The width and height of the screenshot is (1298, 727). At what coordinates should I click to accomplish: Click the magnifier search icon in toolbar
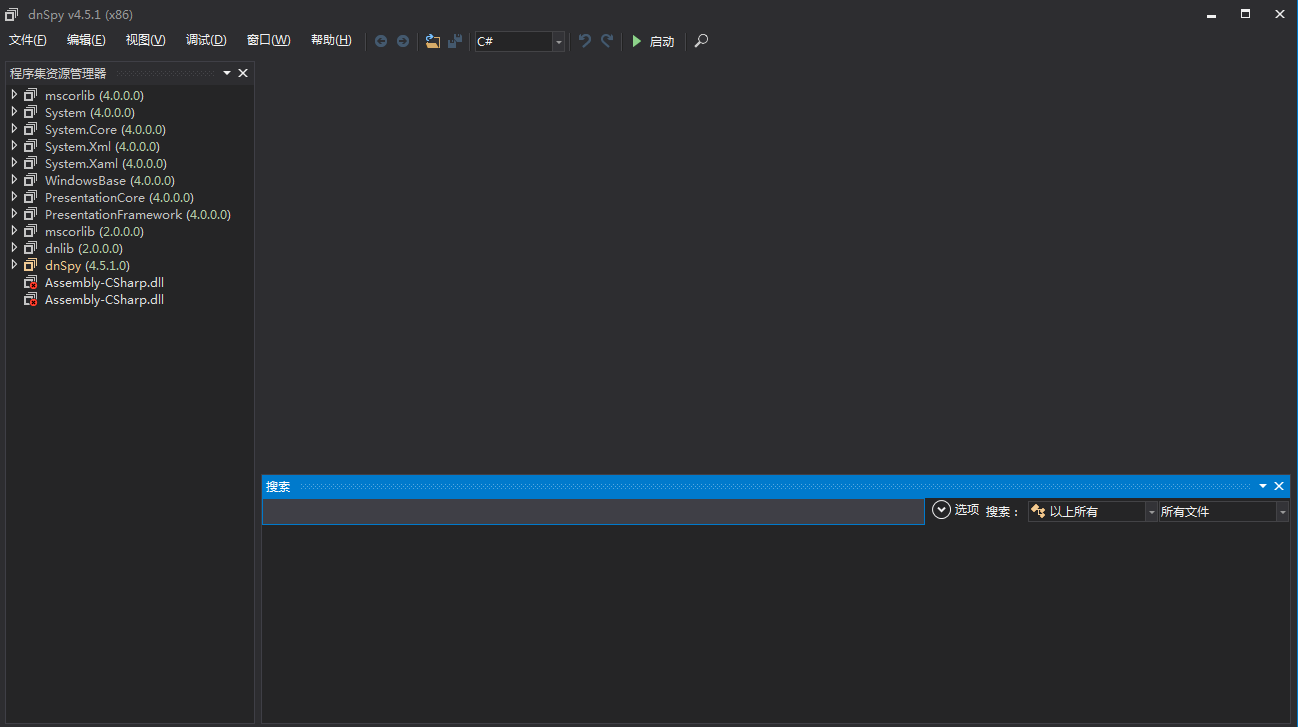click(x=702, y=41)
